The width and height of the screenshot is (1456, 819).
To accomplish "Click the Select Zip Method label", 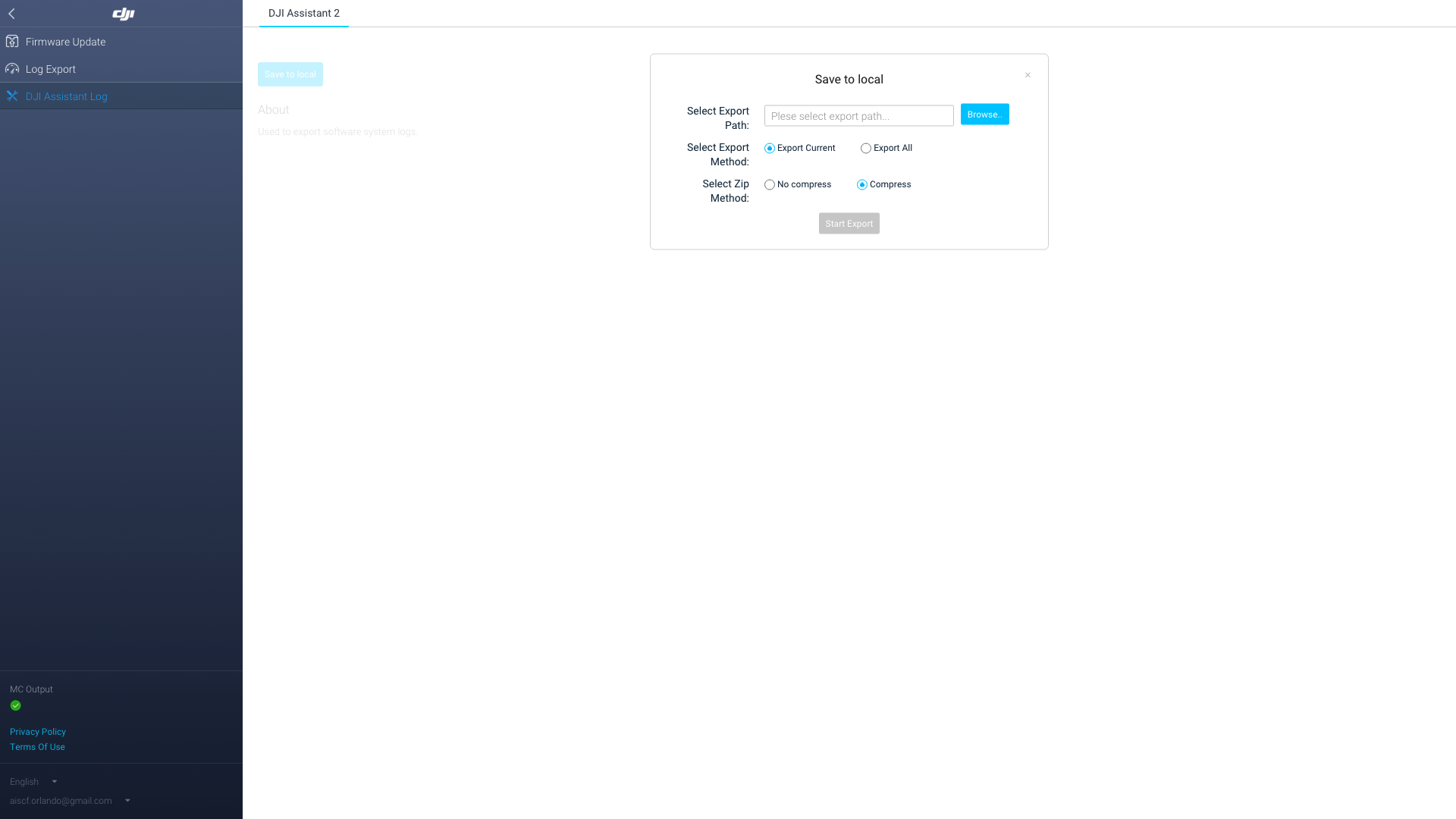I will (x=725, y=191).
